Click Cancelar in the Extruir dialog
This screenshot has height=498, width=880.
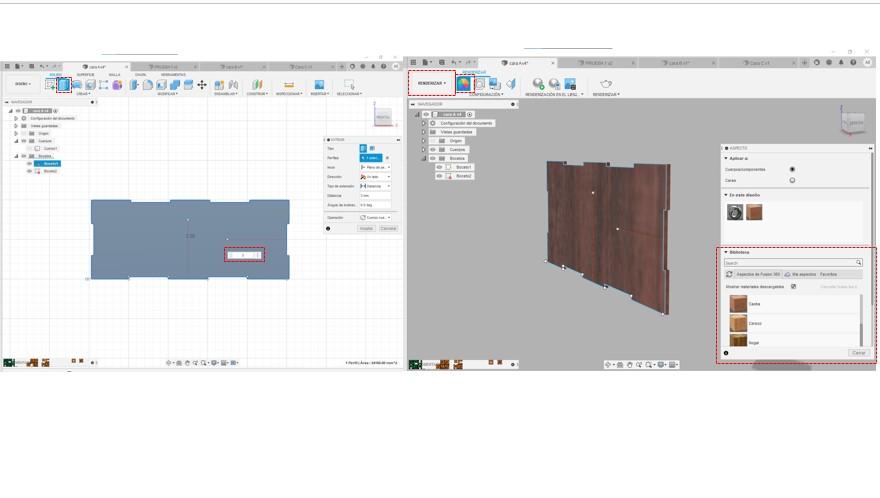pyautogui.click(x=388, y=229)
